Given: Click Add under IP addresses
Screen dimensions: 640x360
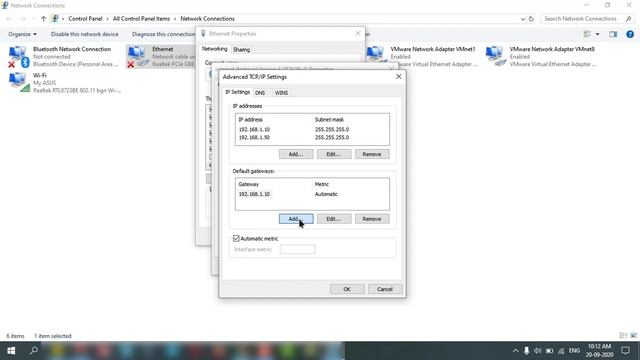Looking at the screenshot, I should tap(296, 154).
